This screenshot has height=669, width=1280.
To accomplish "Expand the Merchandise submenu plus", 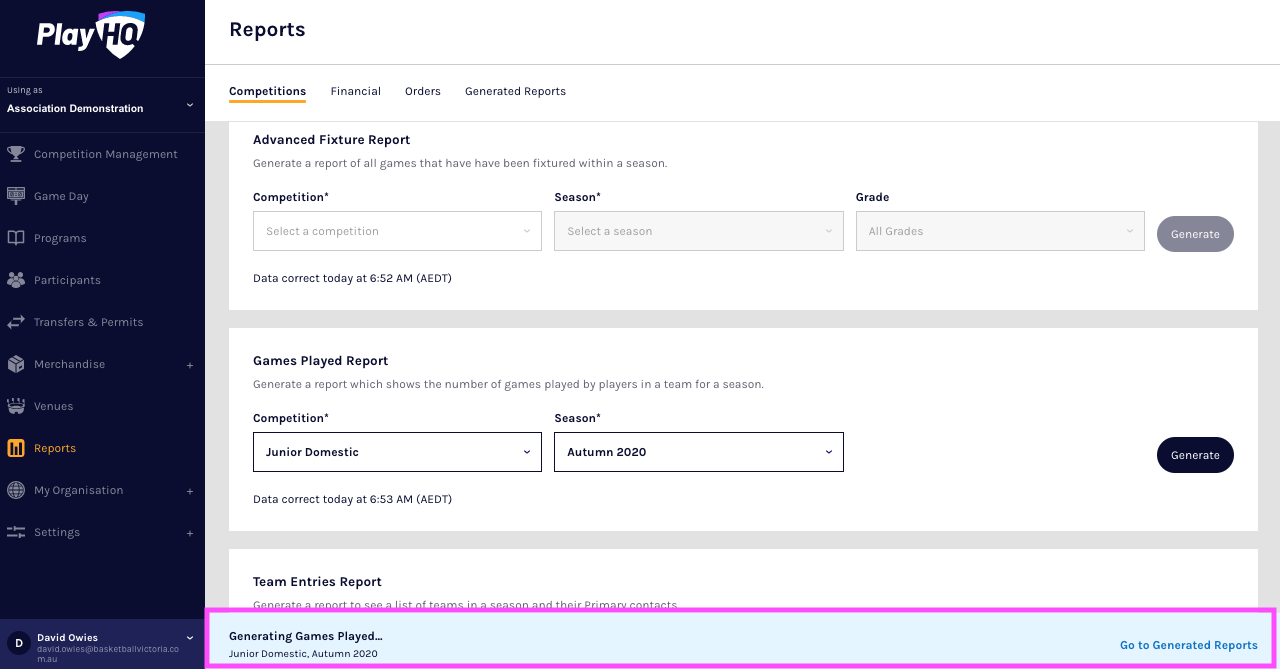I will (x=190, y=365).
